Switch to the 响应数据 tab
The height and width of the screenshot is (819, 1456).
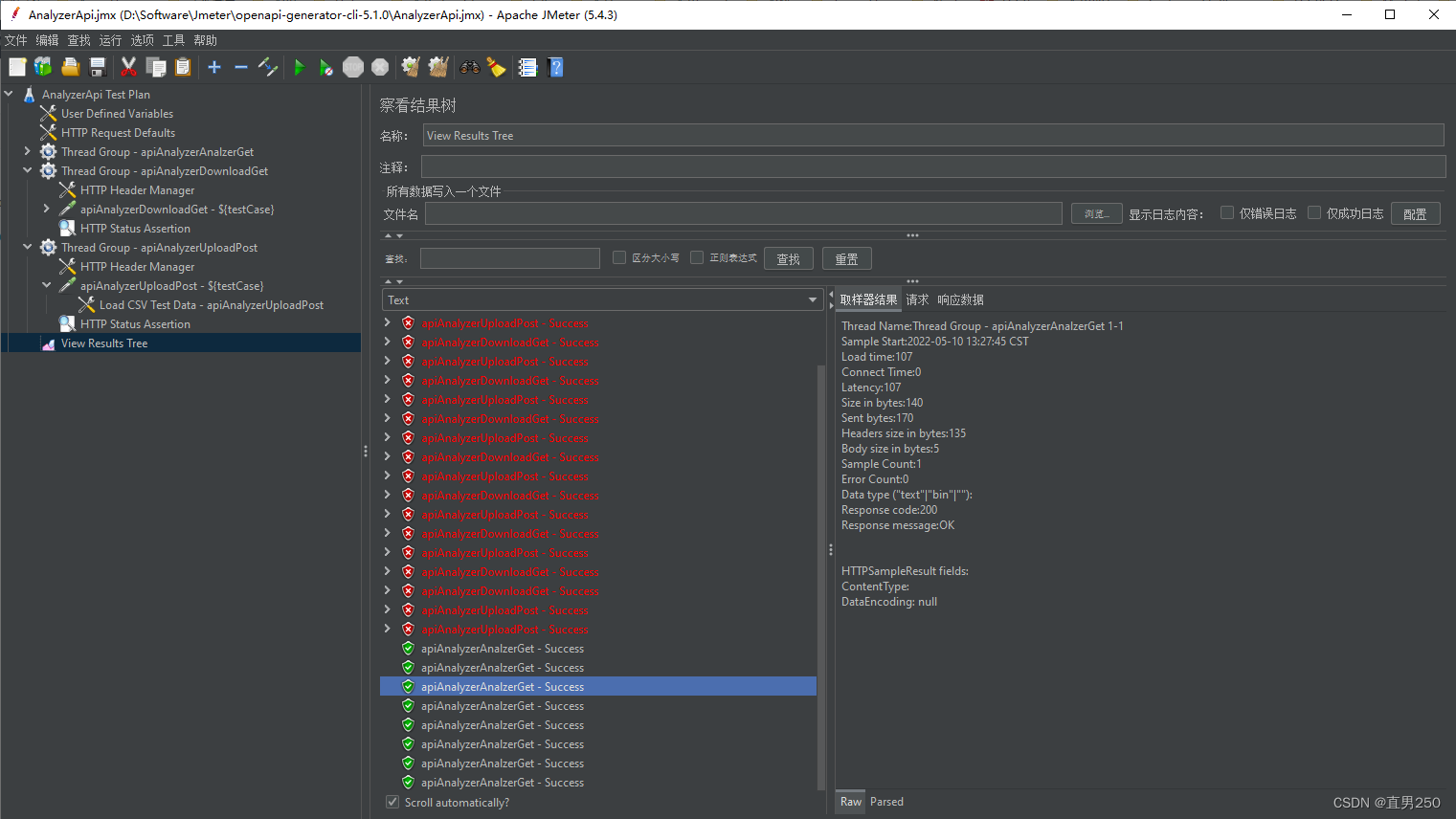pyautogui.click(x=960, y=299)
